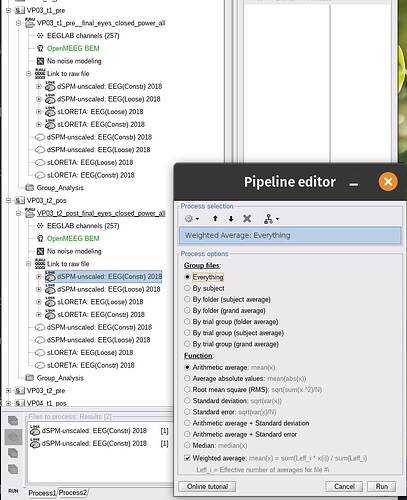Delete selected process with the X icon

(x=247, y=219)
